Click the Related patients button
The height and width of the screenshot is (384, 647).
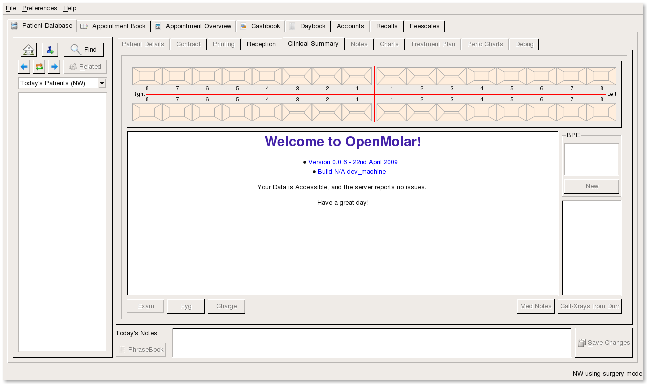tap(85, 66)
